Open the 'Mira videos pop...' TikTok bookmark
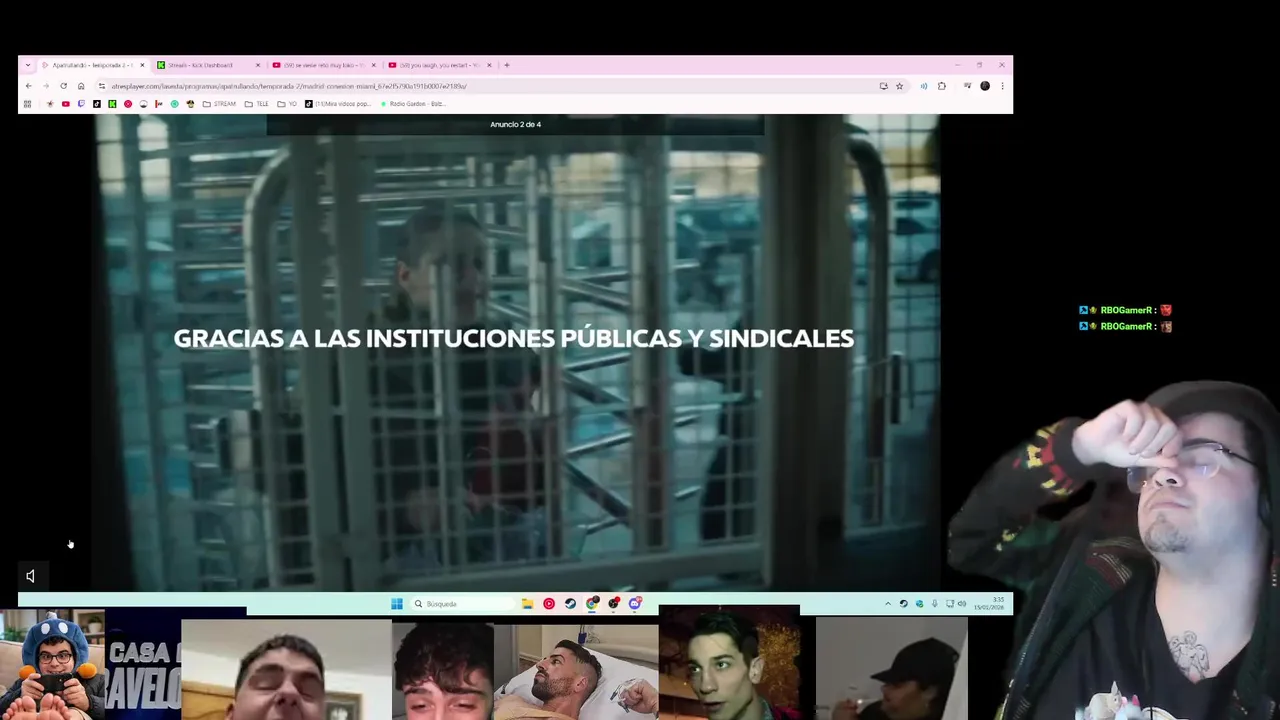 [x=338, y=104]
